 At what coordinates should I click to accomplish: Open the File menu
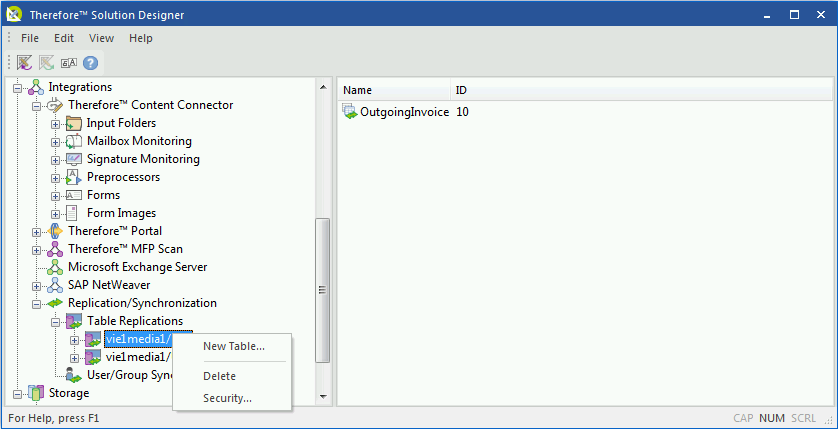[x=30, y=38]
